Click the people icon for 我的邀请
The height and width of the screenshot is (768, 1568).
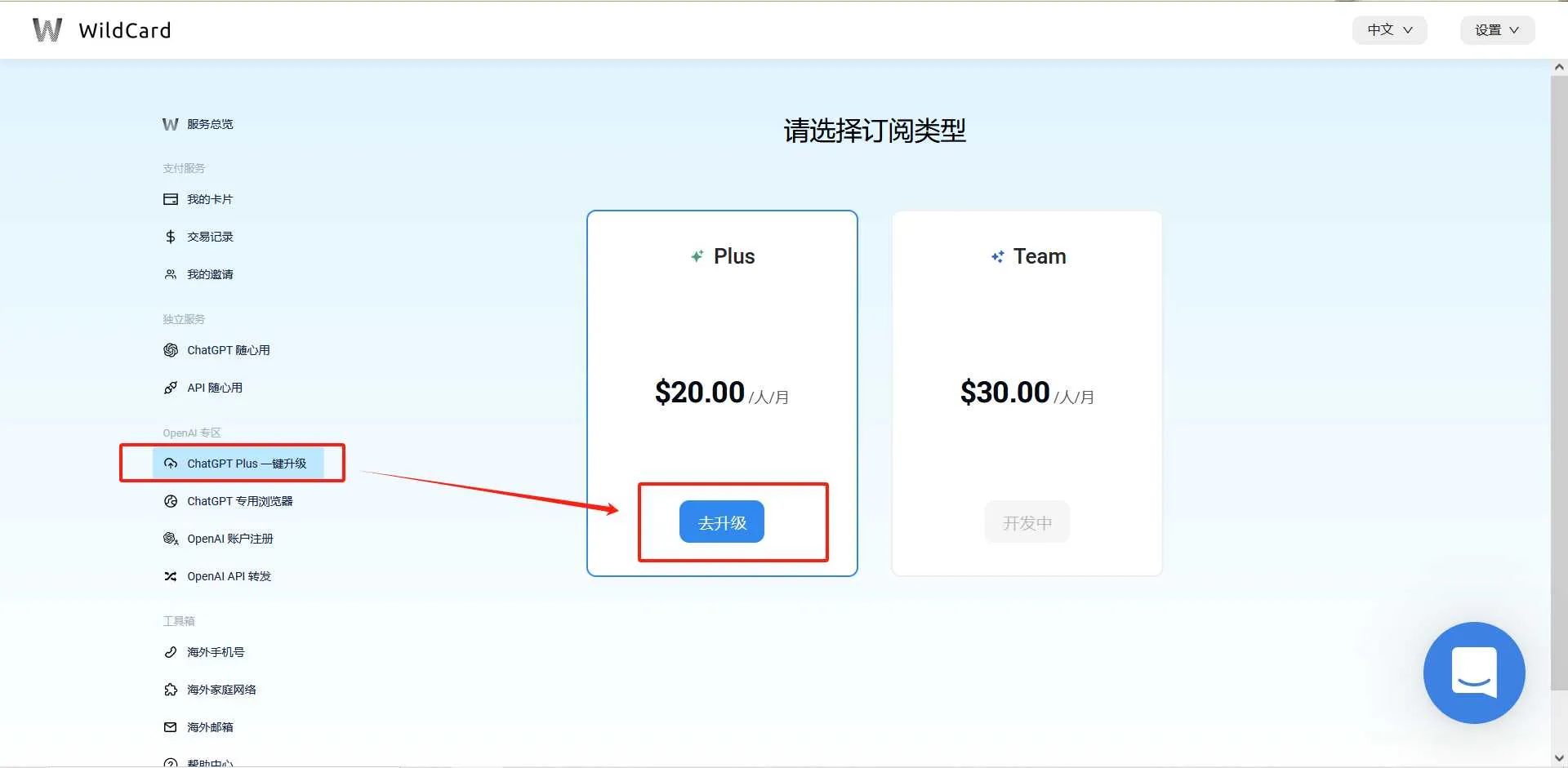[x=171, y=274]
